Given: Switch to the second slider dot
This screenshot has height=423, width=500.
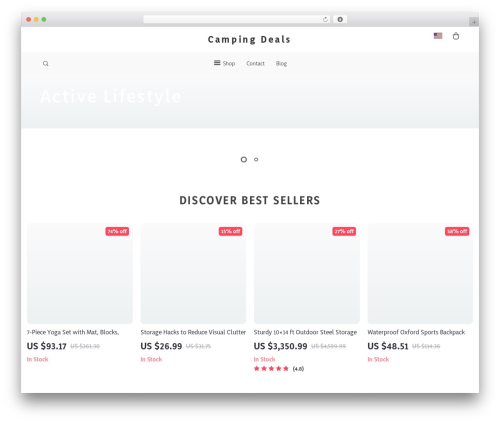Looking at the screenshot, I should [x=256, y=160].
